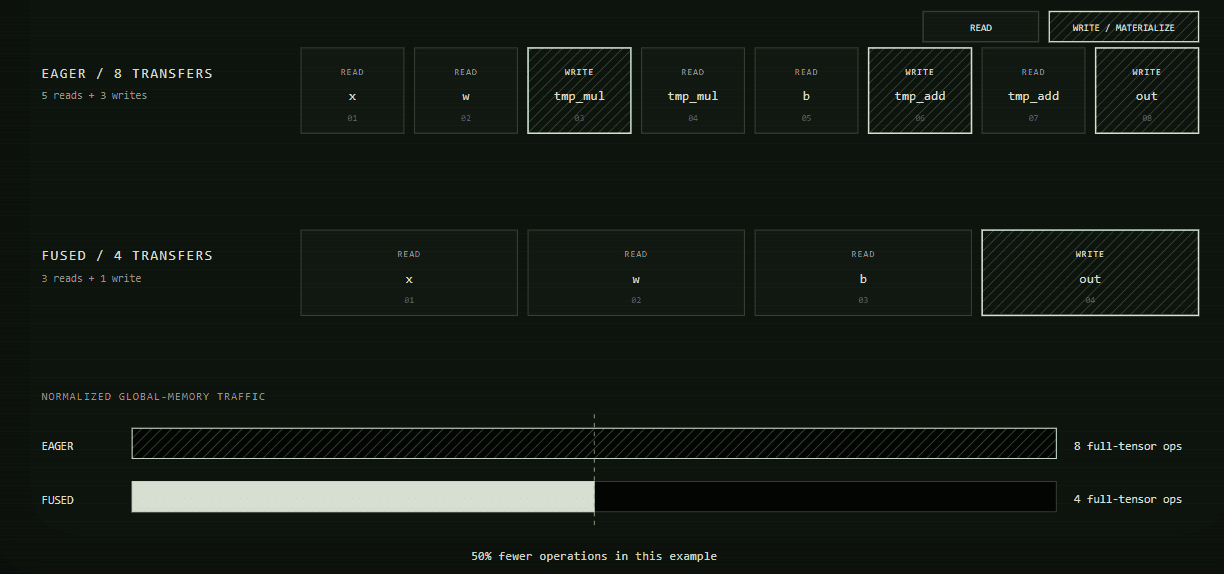Screen dimensions: 1224x574
Task: Select eager transfer 01 read x
Action: (352, 90)
